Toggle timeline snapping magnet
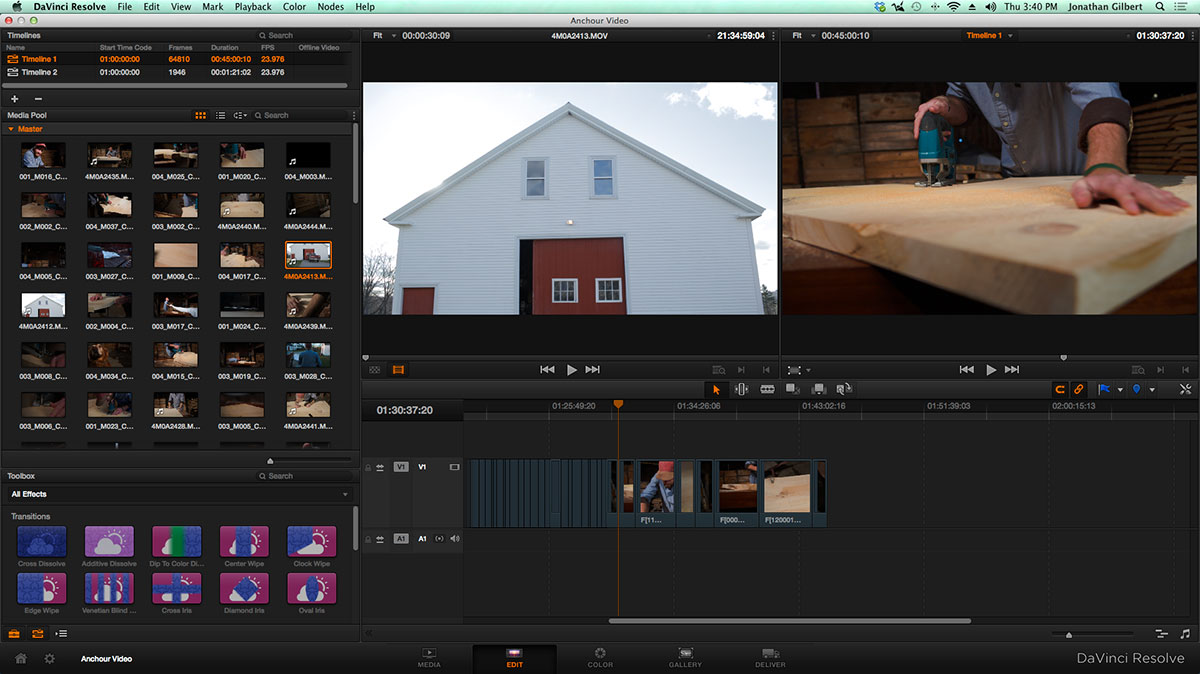This screenshot has height=674, width=1200. (x=1060, y=389)
